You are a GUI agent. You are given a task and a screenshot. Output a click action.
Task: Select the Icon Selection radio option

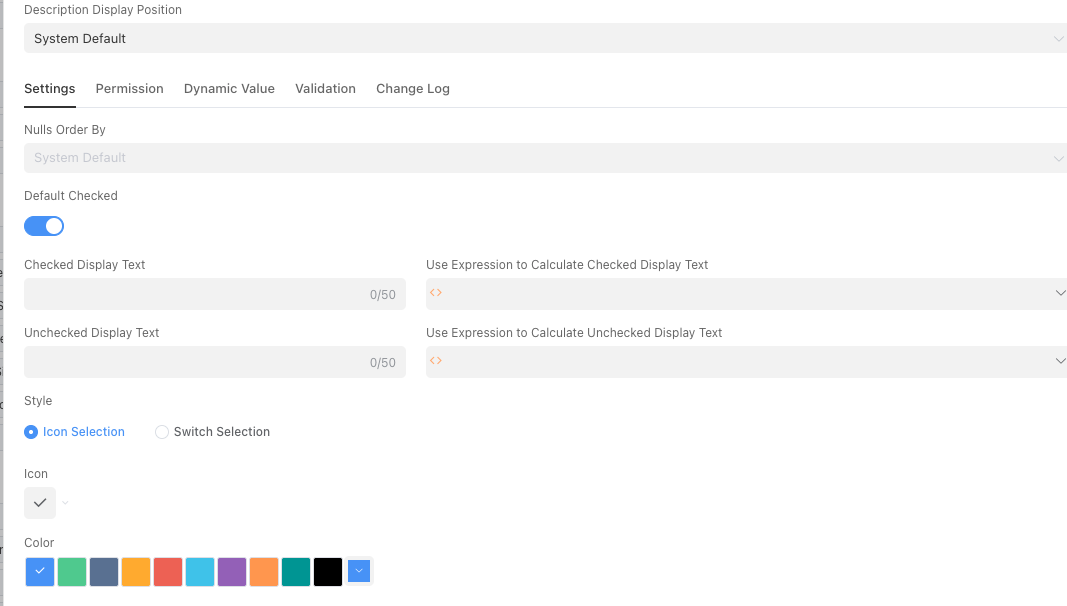coord(31,432)
